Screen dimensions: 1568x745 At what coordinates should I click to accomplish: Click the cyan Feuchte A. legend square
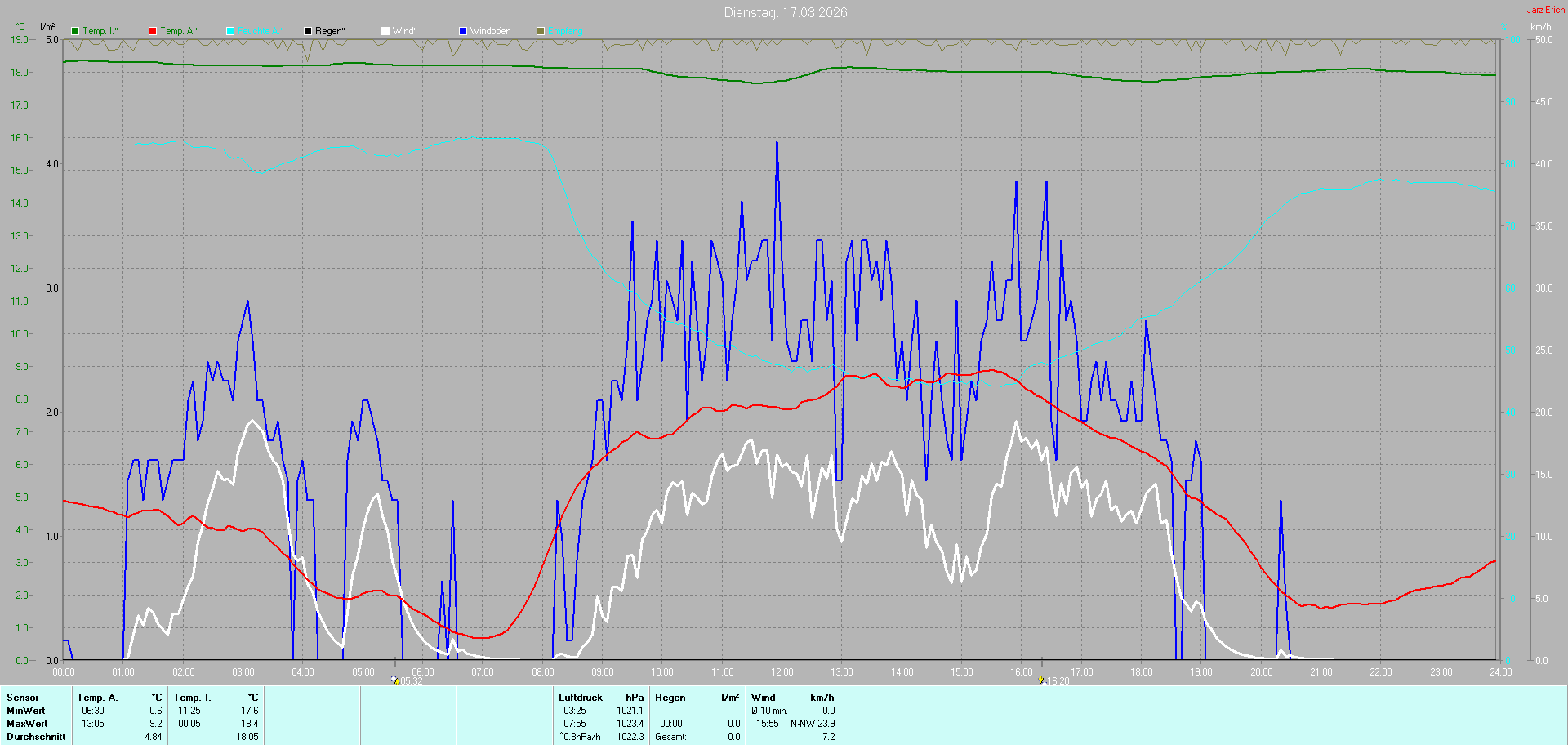pyautogui.click(x=230, y=31)
